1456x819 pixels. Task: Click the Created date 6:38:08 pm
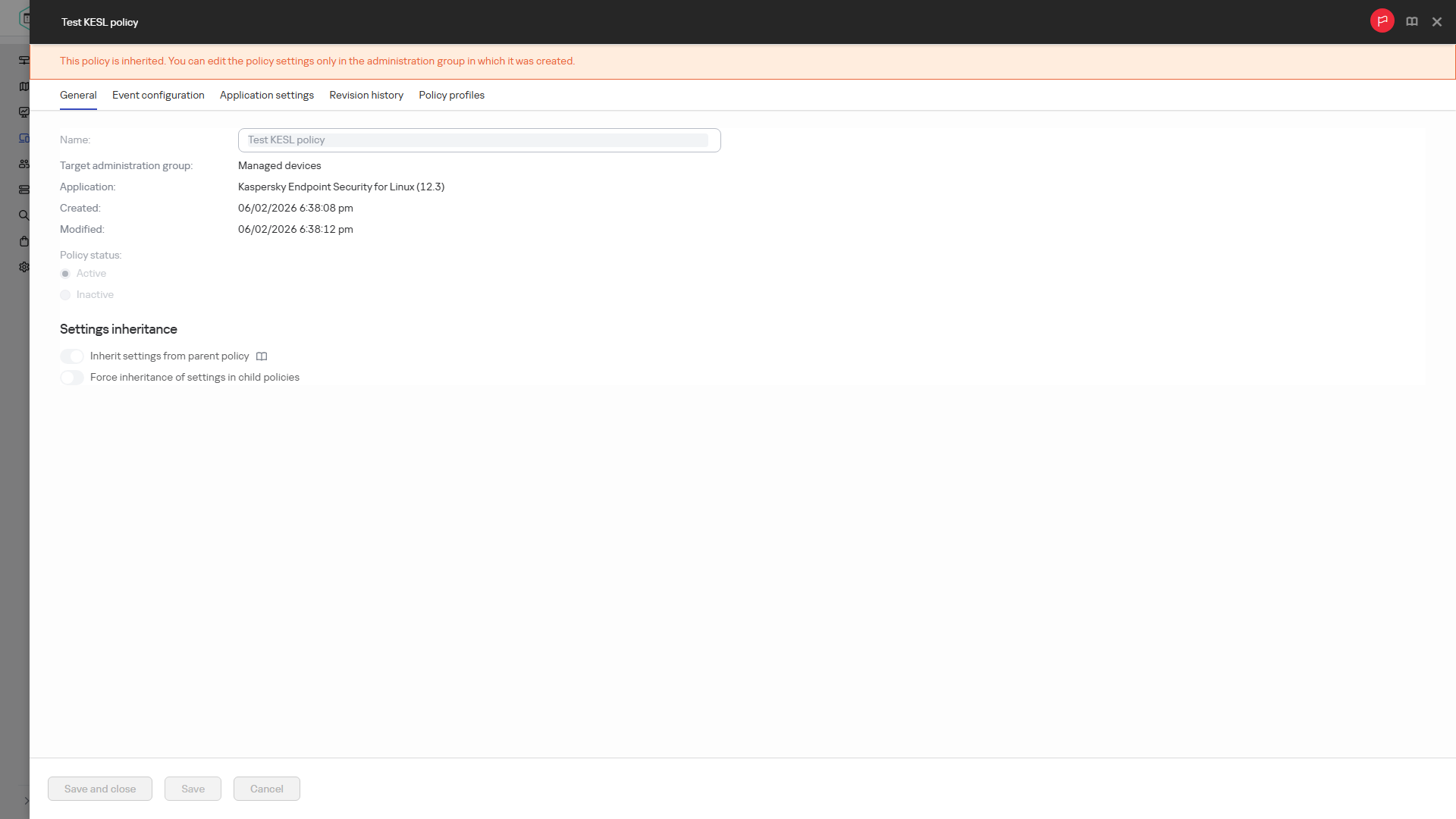pyautogui.click(x=296, y=208)
